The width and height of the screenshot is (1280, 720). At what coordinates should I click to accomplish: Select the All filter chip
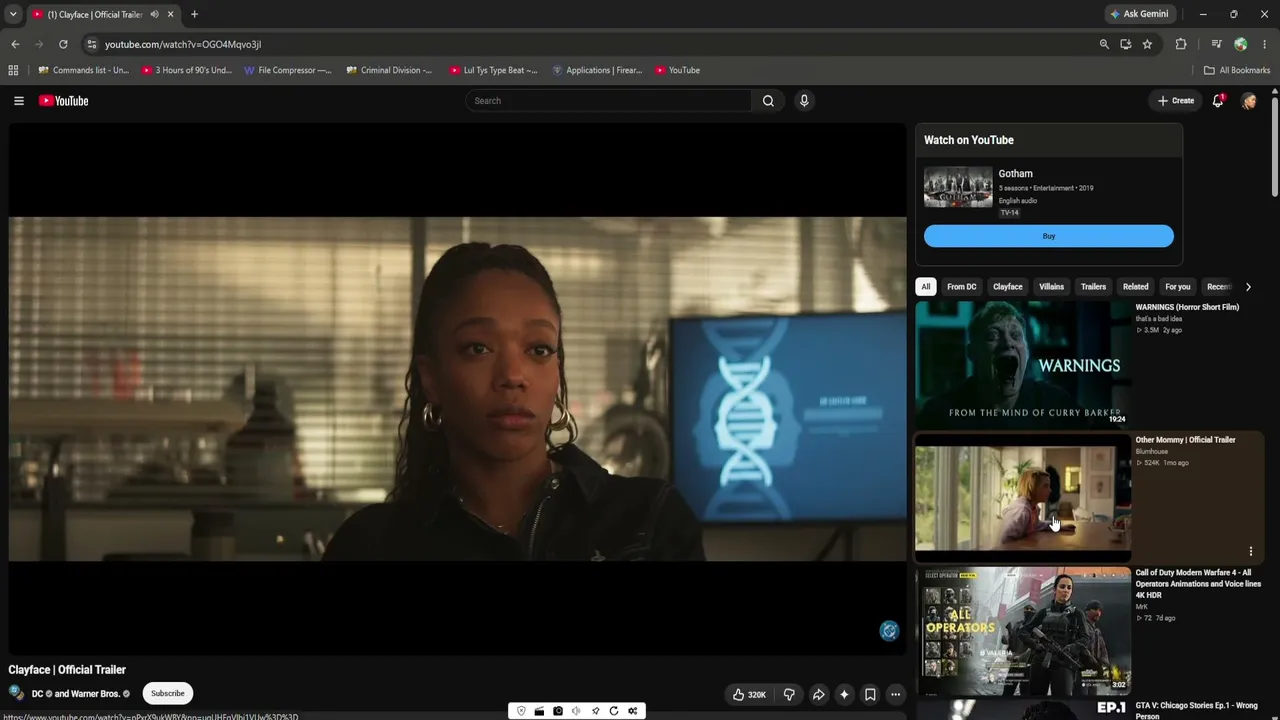[x=926, y=287]
